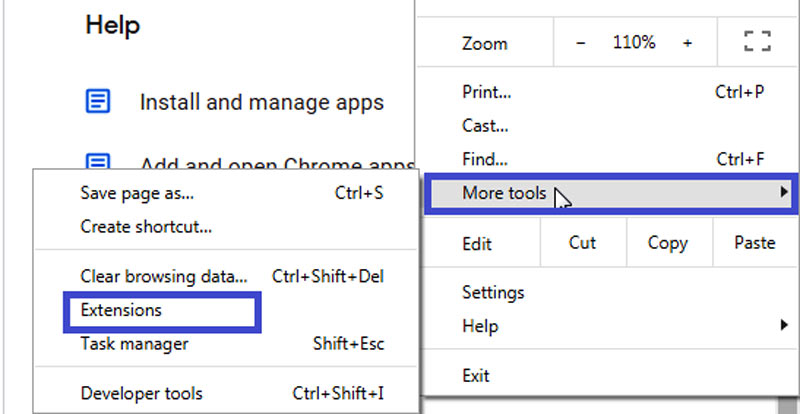
Task: Open Settings from the Chrome menu
Action: [493, 293]
